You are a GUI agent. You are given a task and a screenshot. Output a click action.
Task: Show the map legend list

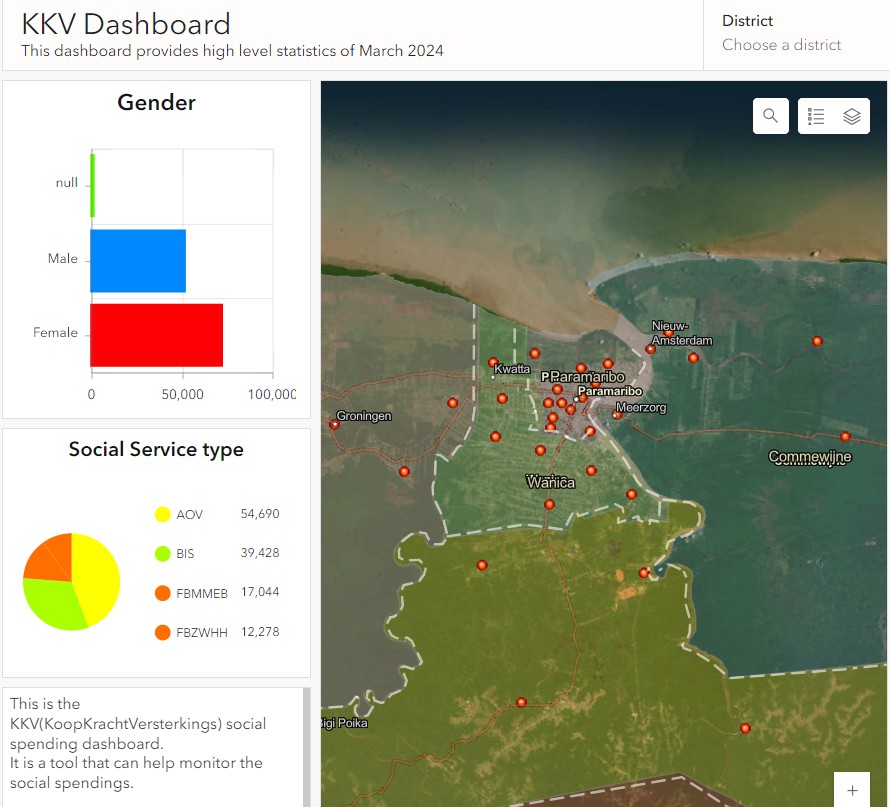[x=816, y=116]
